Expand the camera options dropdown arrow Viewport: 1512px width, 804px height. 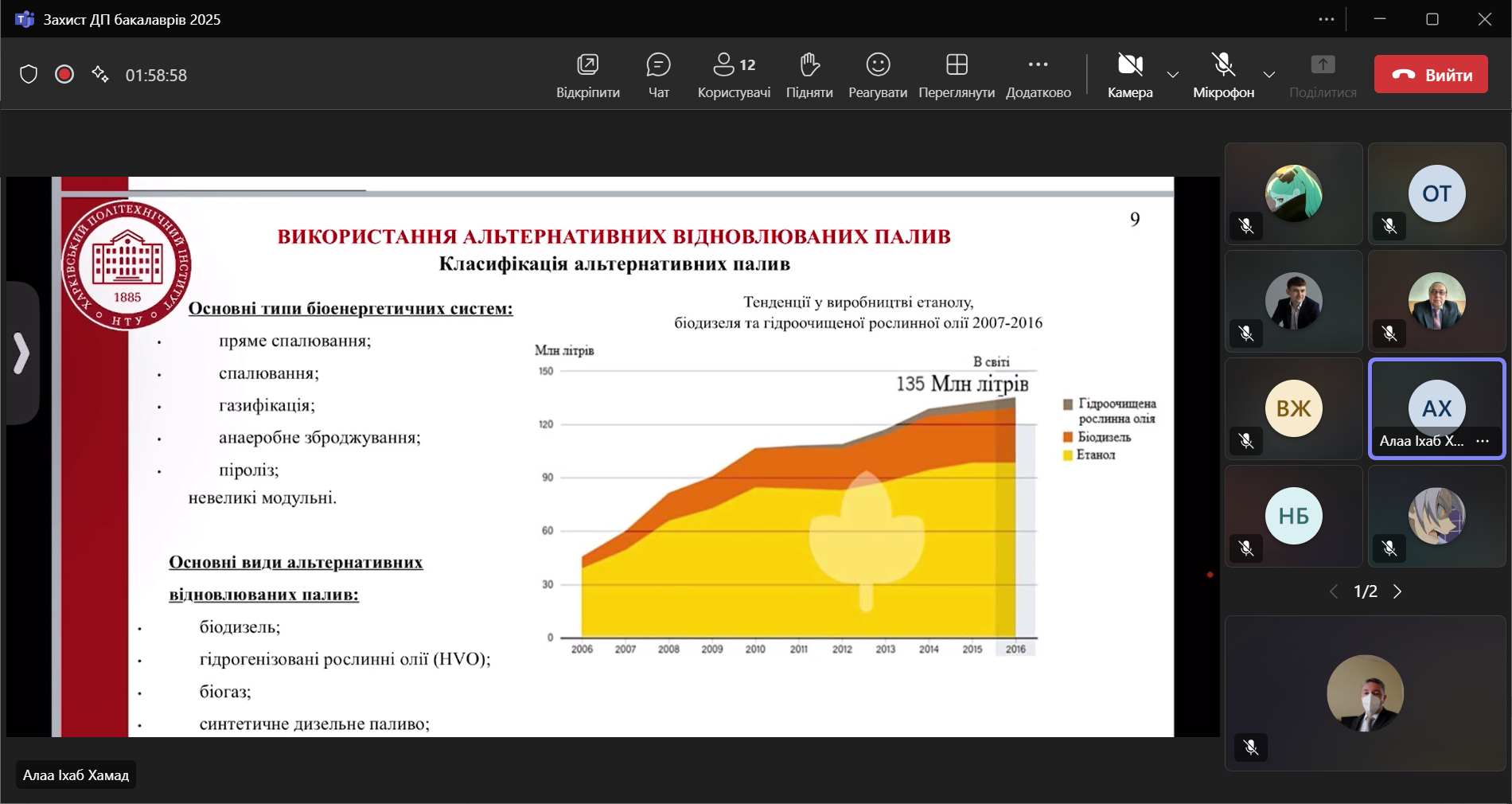[x=1173, y=75]
